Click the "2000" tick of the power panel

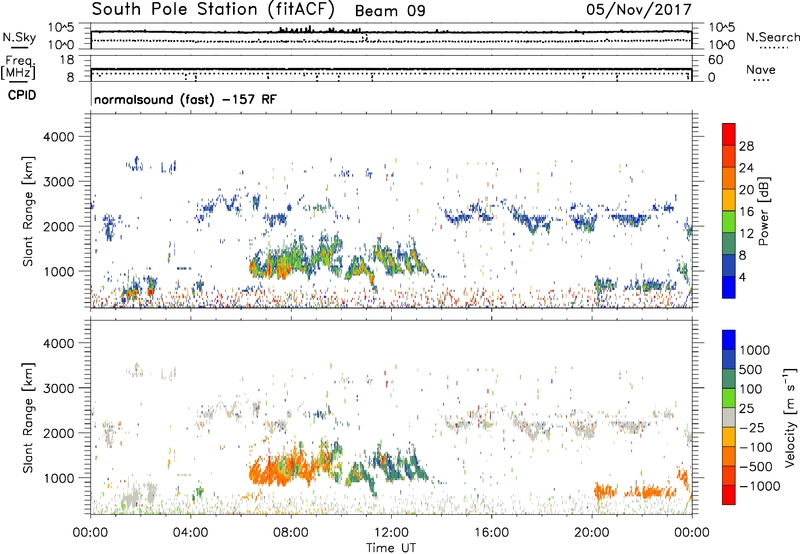[x=58, y=226]
